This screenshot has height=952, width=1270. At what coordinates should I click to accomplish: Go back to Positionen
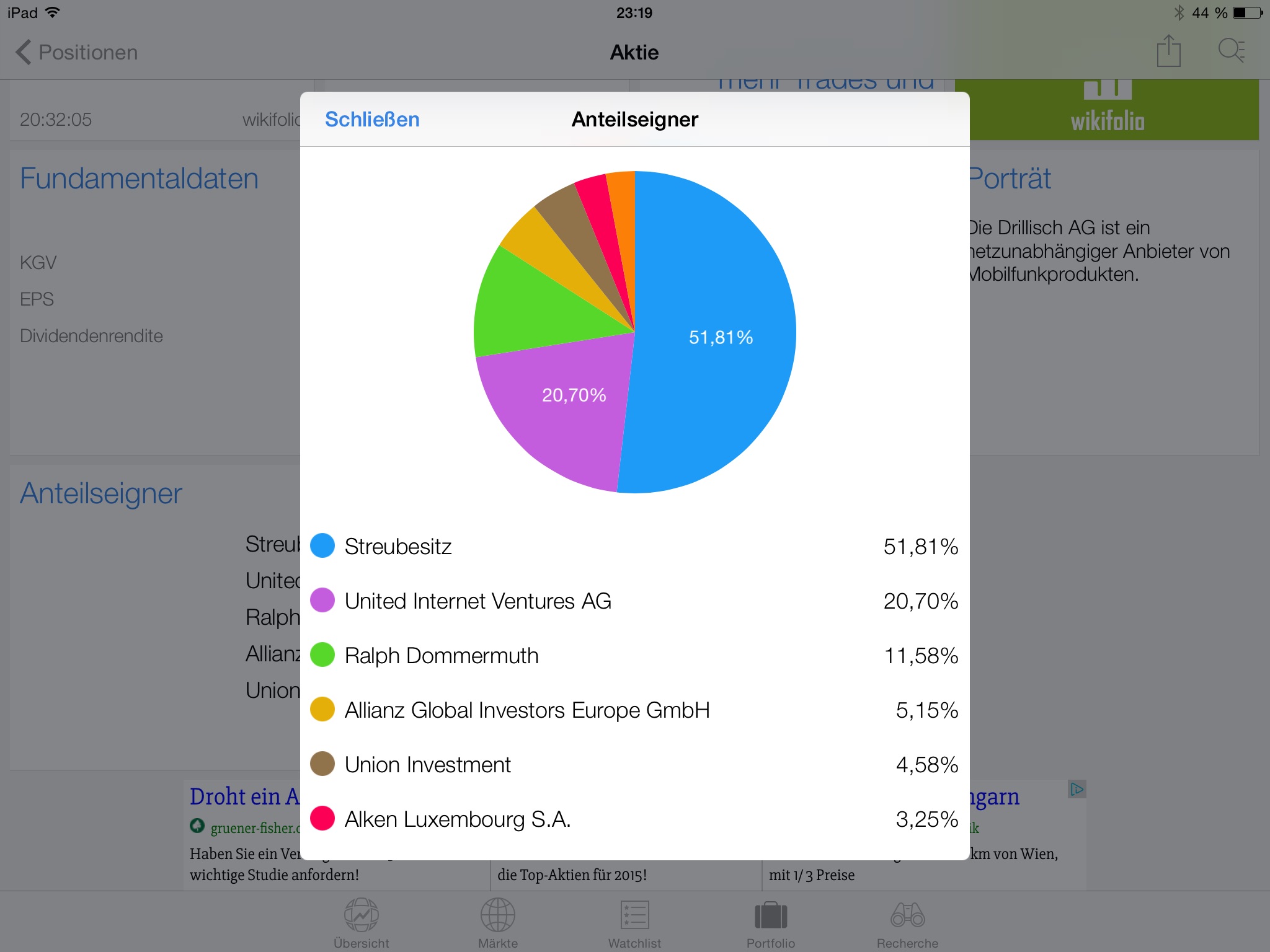point(77,53)
